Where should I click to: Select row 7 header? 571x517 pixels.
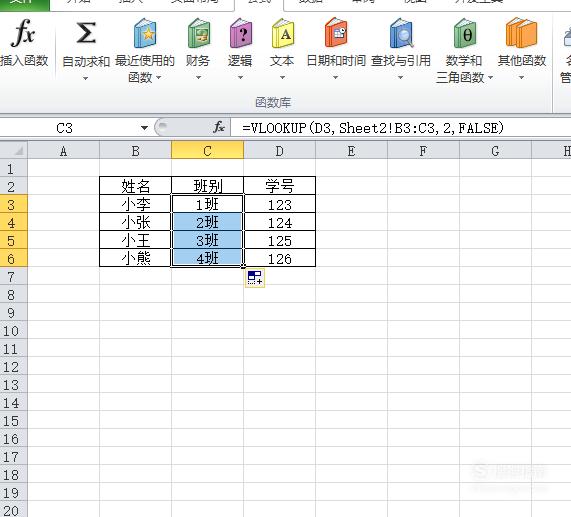coord(13,276)
